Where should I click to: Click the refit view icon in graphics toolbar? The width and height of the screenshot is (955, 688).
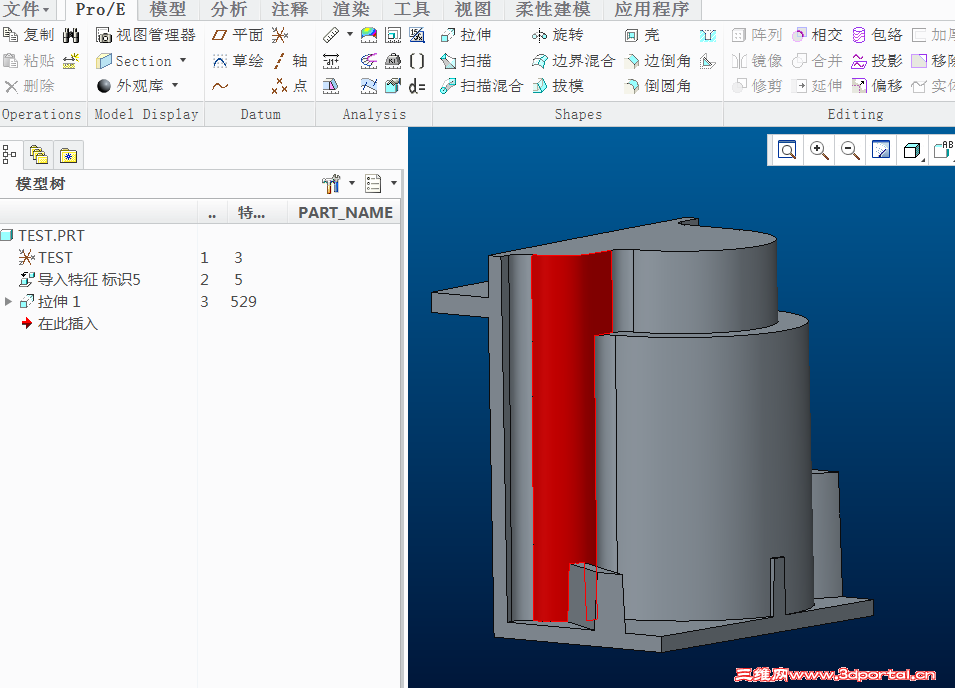click(788, 150)
